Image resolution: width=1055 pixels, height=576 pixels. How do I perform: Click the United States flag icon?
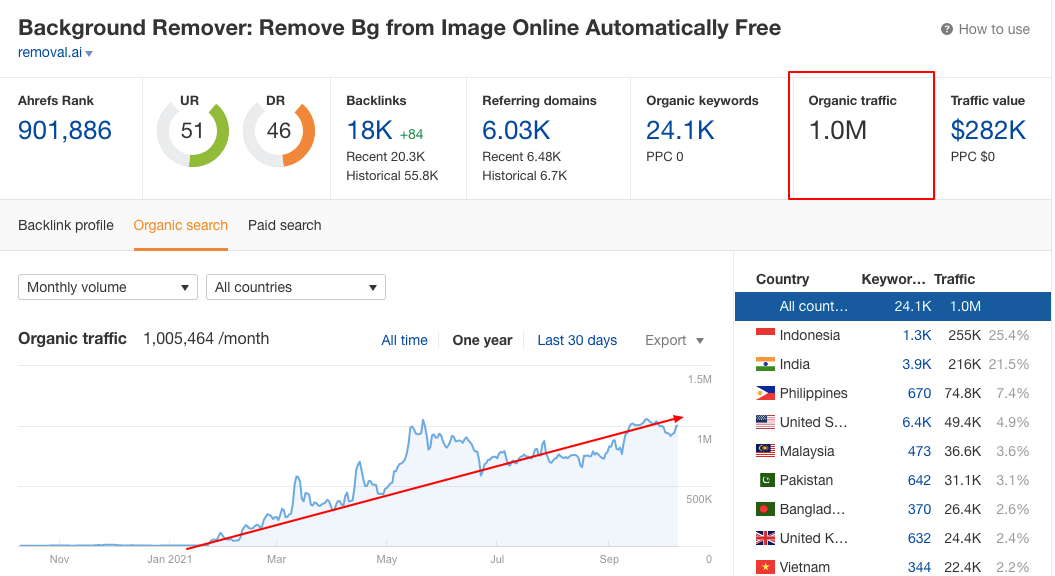point(765,422)
